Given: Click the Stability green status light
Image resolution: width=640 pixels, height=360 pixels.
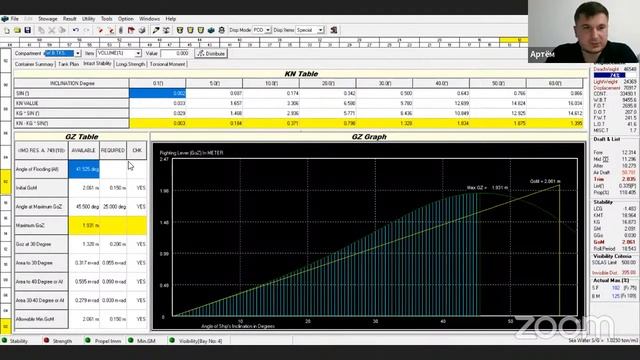Looking at the screenshot, I should tap(4, 340).
